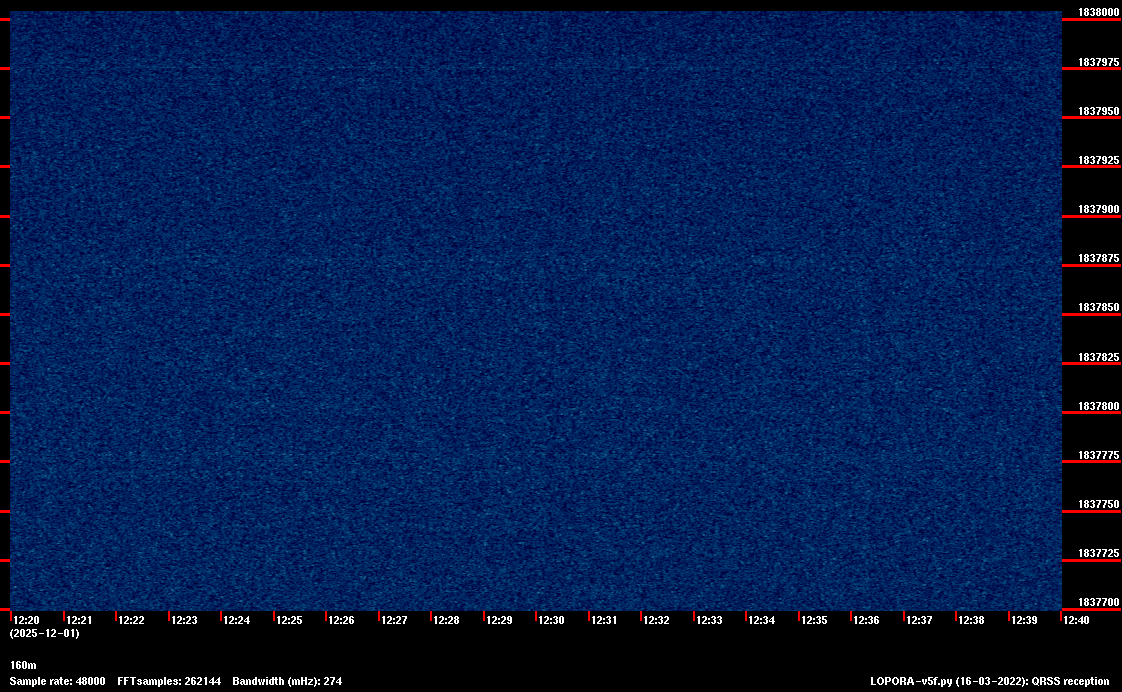Click the 12:20 time label
The height and width of the screenshot is (692, 1122).
26,620
